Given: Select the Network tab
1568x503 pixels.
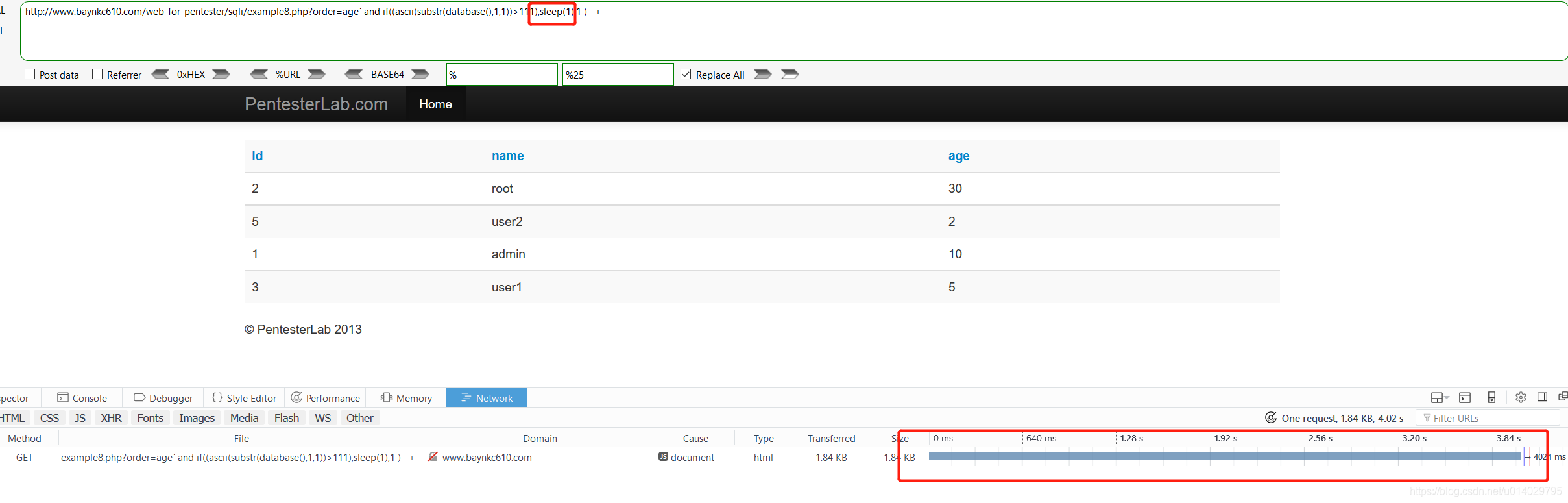Looking at the screenshot, I should pyautogui.click(x=487, y=398).
